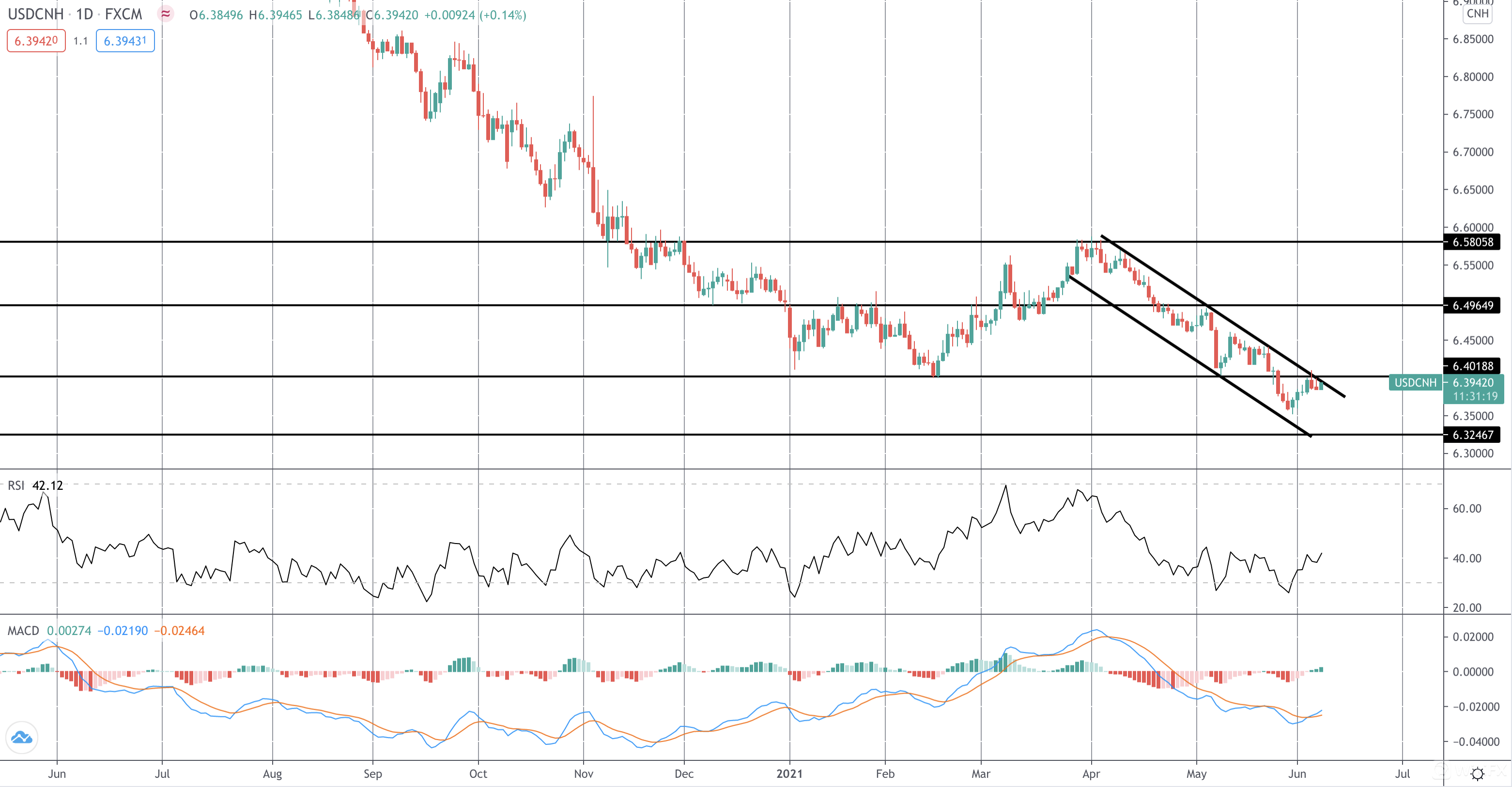Screen dimensions: 1512x787
Task: Open chart settings gear icon
Action: pyautogui.click(x=1477, y=773)
